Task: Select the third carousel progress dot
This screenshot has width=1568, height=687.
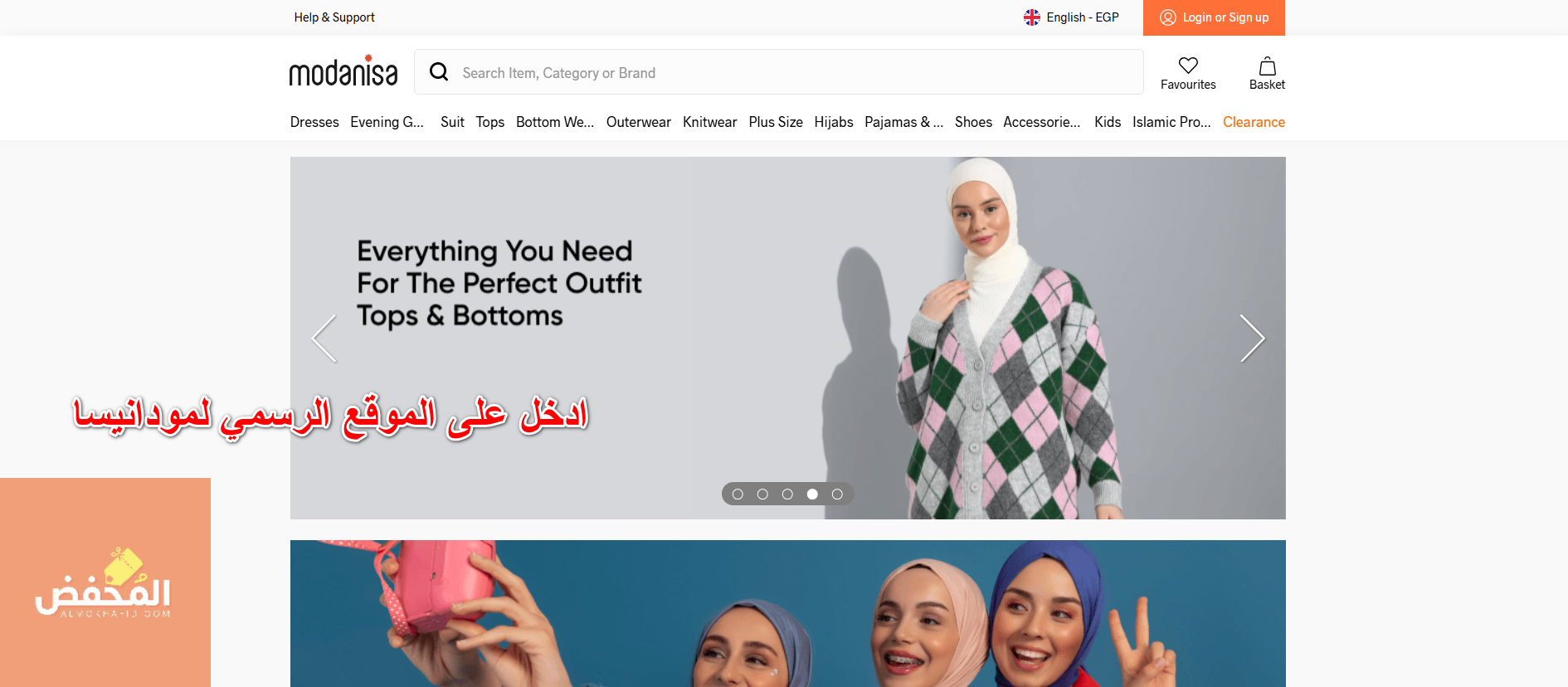Action: 787,495
